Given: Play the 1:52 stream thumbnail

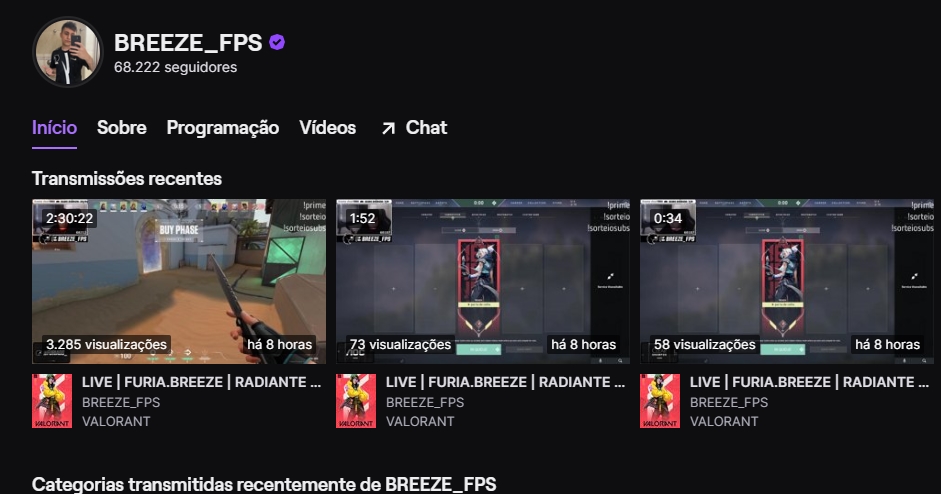Looking at the screenshot, I should 483,282.
